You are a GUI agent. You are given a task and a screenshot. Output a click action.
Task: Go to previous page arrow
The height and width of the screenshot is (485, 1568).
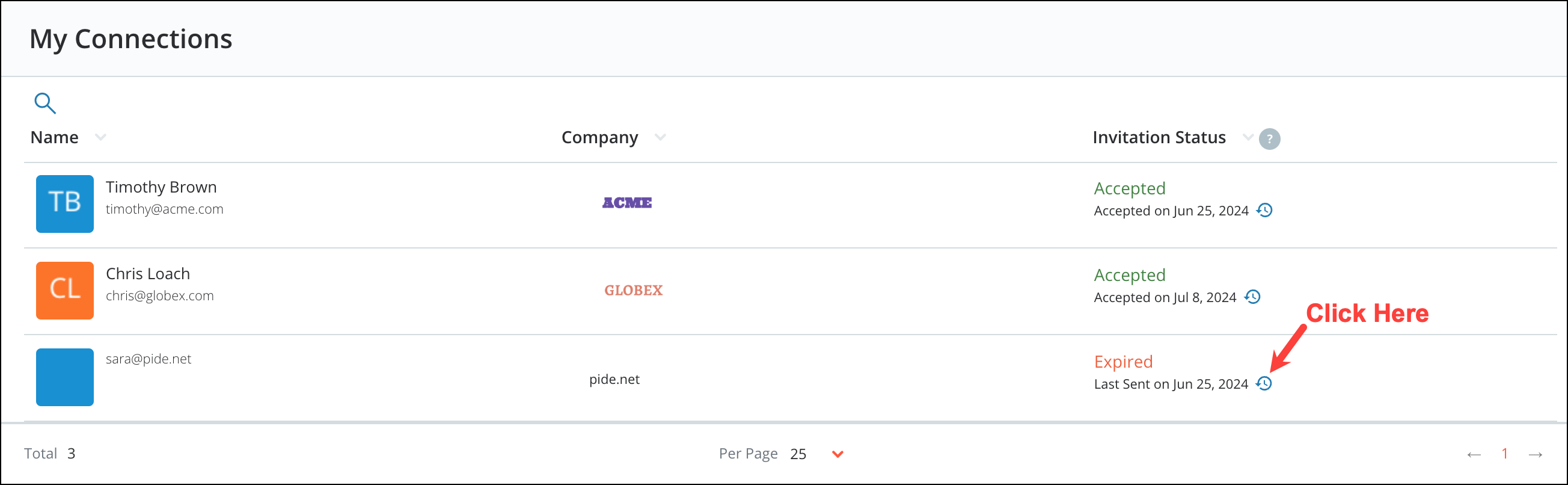(x=1474, y=454)
